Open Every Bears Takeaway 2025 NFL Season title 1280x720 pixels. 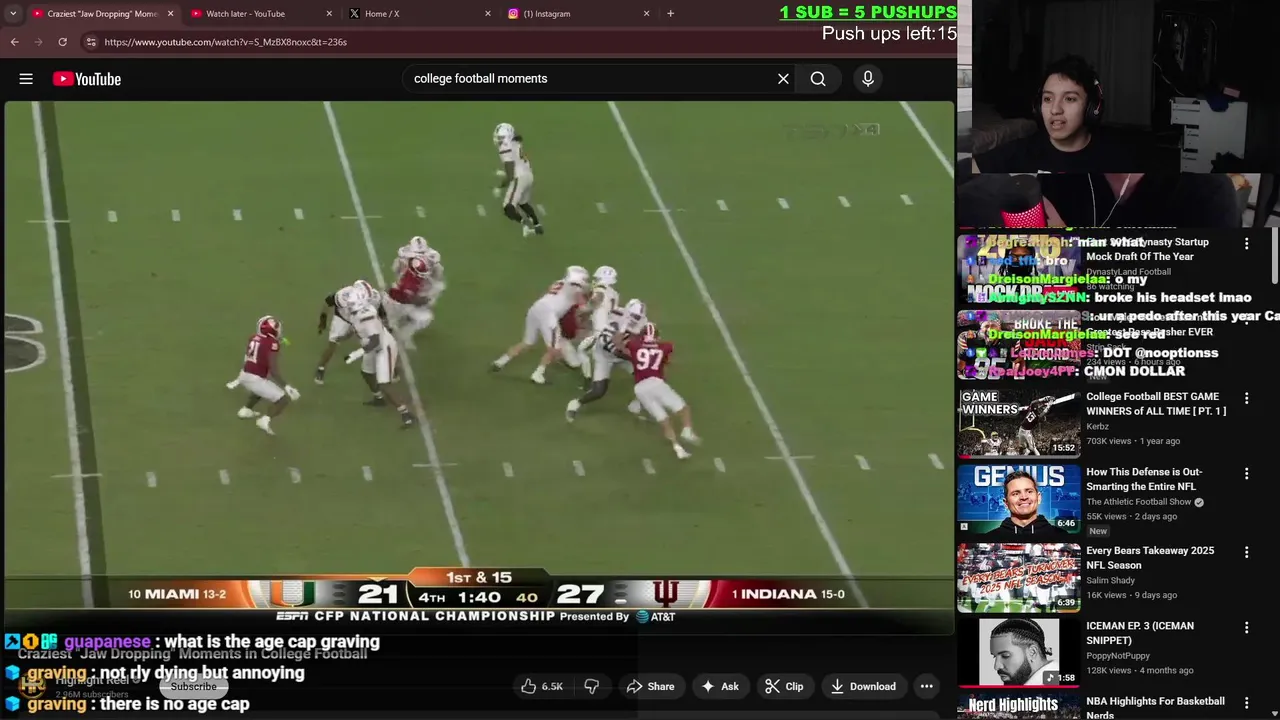point(1150,558)
